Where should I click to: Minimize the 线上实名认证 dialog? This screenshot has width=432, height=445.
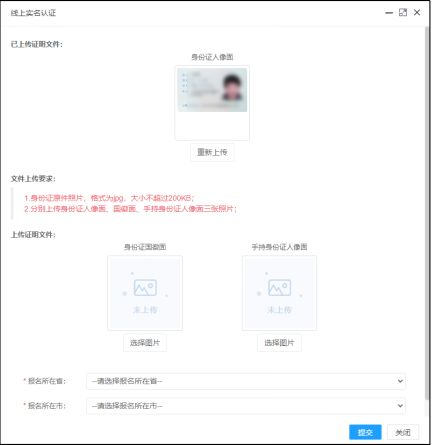tap(389, 13)
